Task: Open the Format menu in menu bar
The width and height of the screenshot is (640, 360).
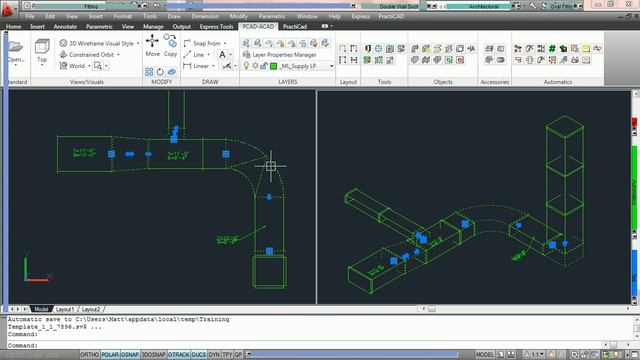Action: [x=122, y=16]
